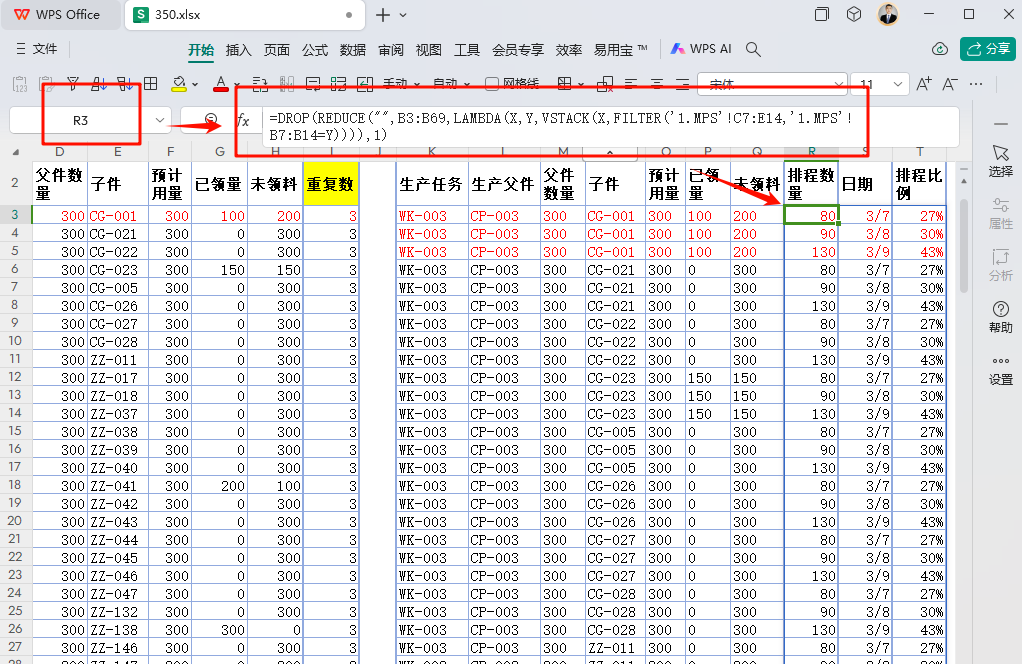Add a new tab with plus button
Screen dimensions: 1022x664
(383, 15)
